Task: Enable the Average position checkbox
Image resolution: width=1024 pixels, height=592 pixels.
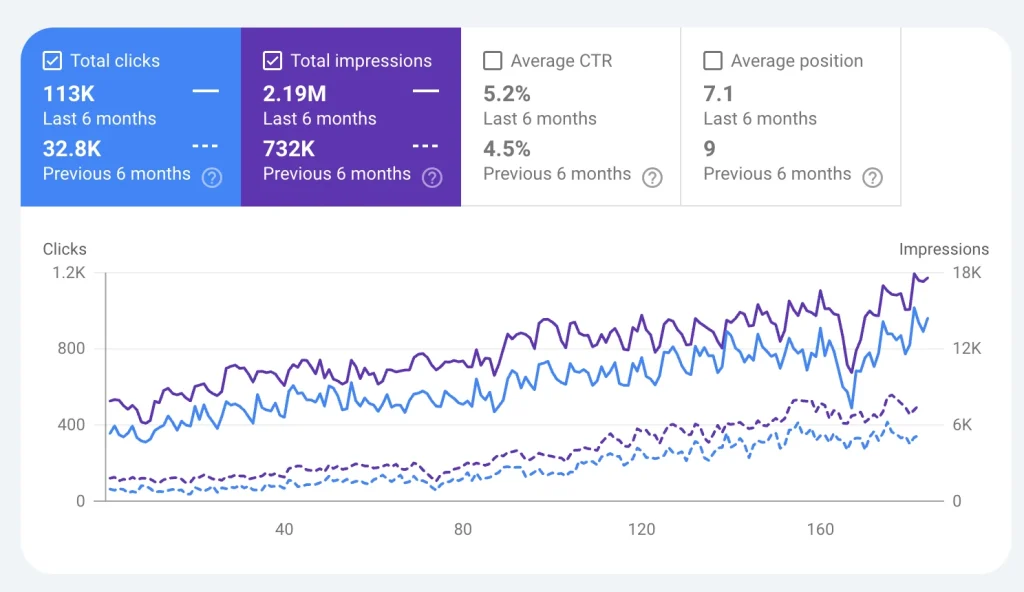Action: (x=712, y=61)
